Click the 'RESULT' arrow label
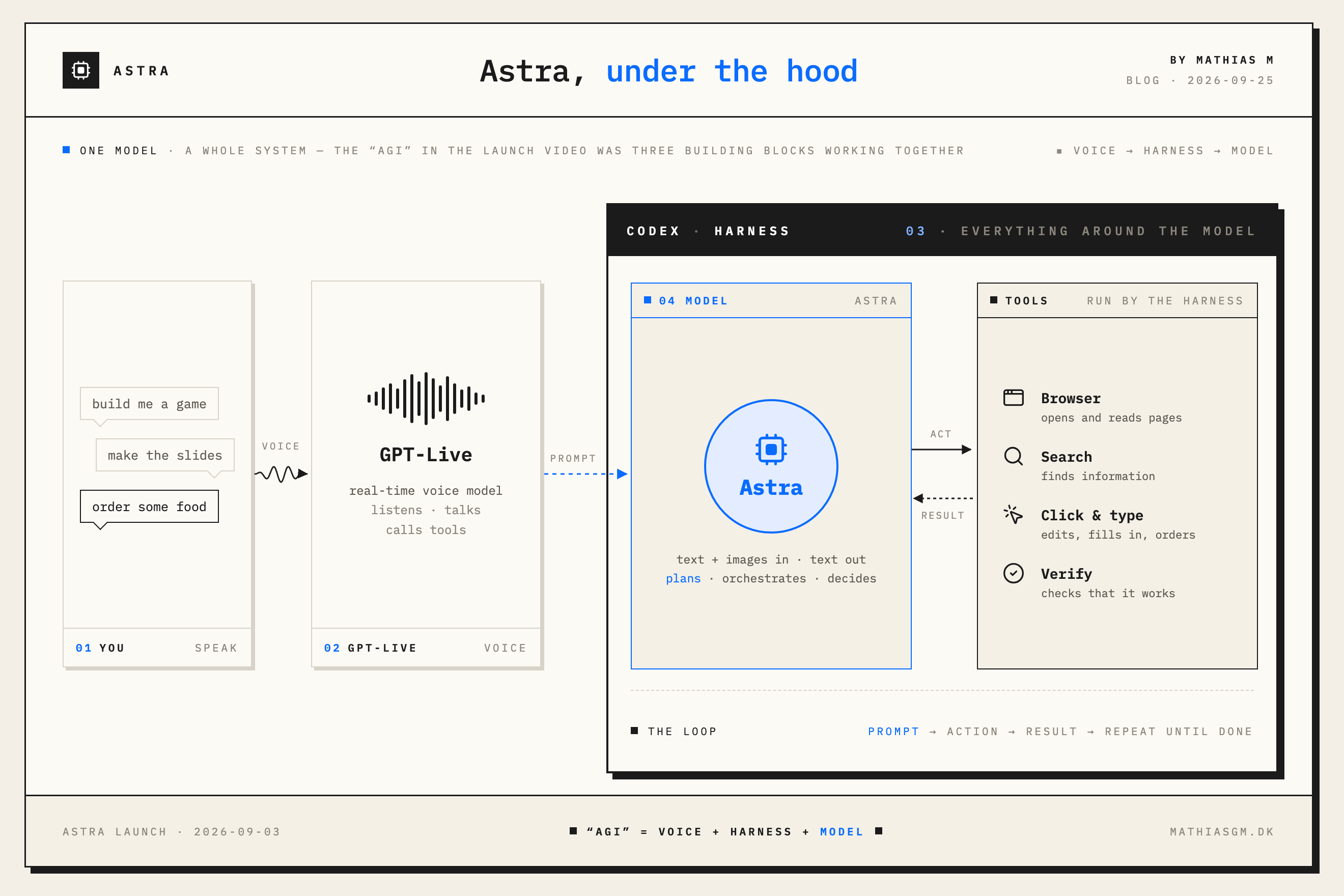The width and height of the screenshot is (1344, 896). pos(942,515)
